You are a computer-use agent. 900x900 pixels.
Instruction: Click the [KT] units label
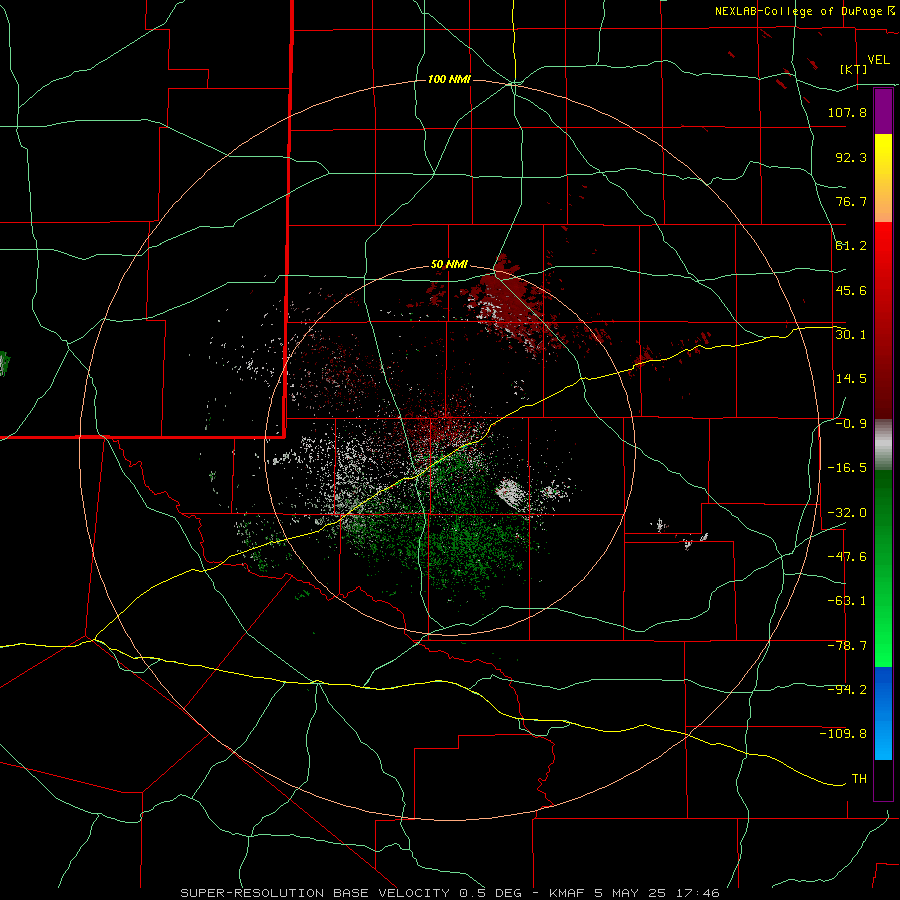[854, 69]
